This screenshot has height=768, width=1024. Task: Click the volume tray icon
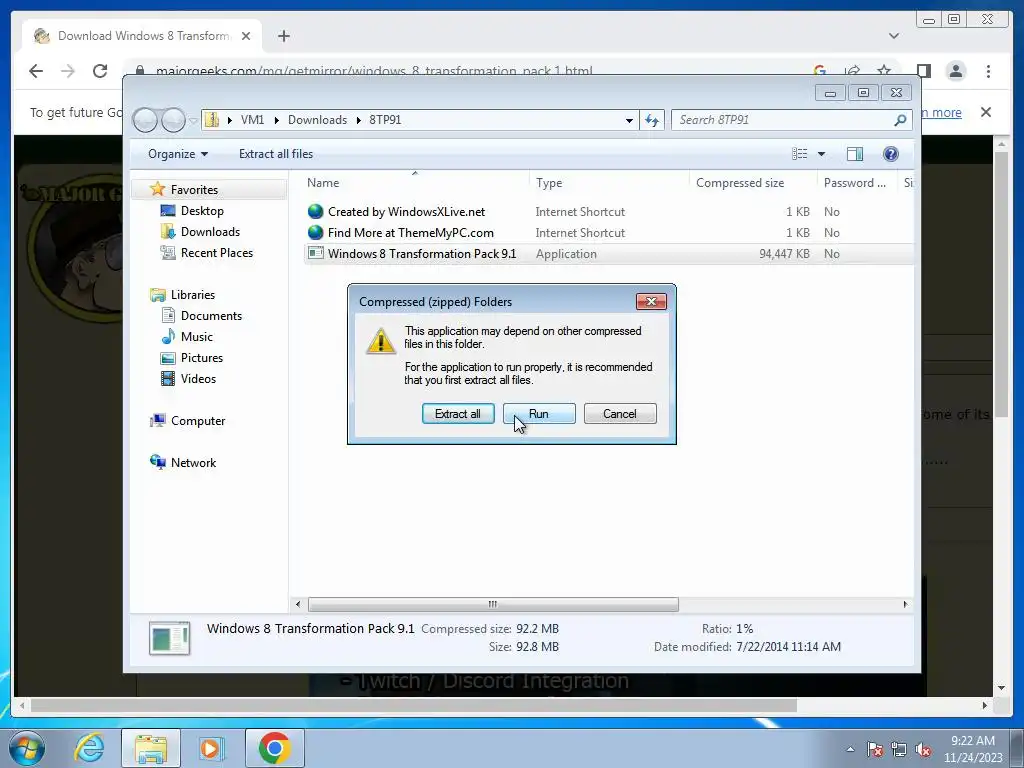click(x=923, y=750)
